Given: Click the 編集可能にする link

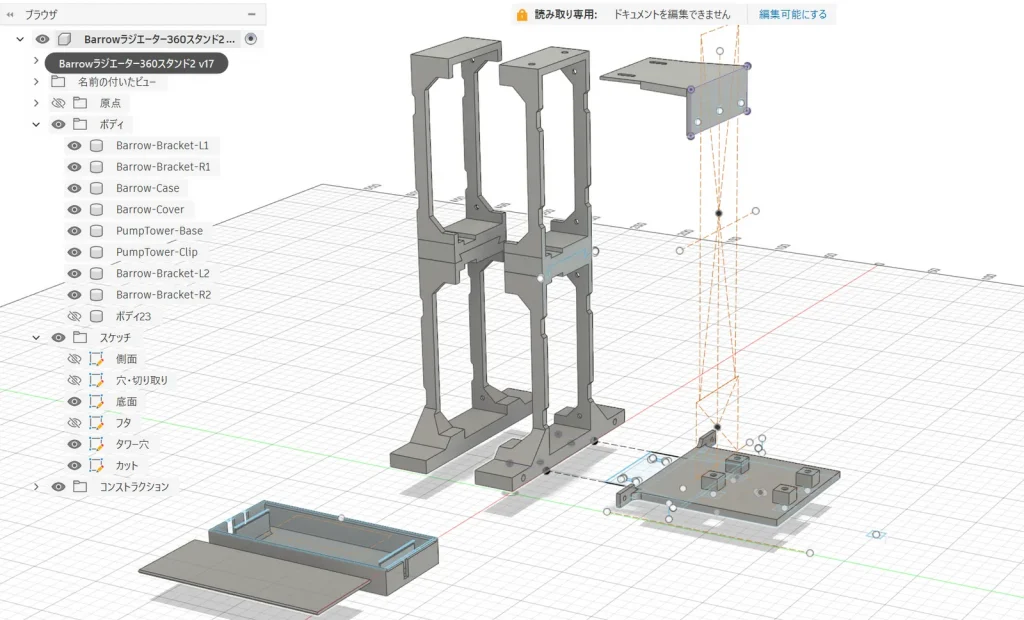Looking at the screenshot, I should tap(792, 15).
